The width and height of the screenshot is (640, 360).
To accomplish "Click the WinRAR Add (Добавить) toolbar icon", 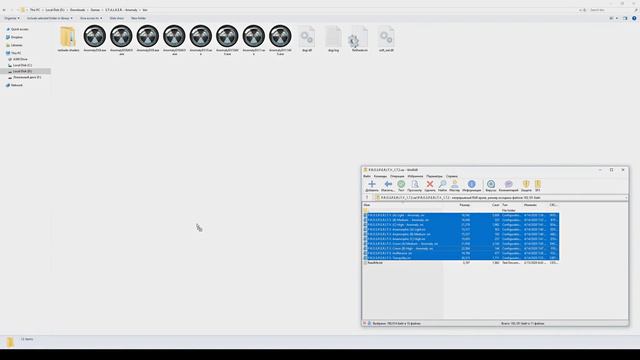I will [371, 186].
